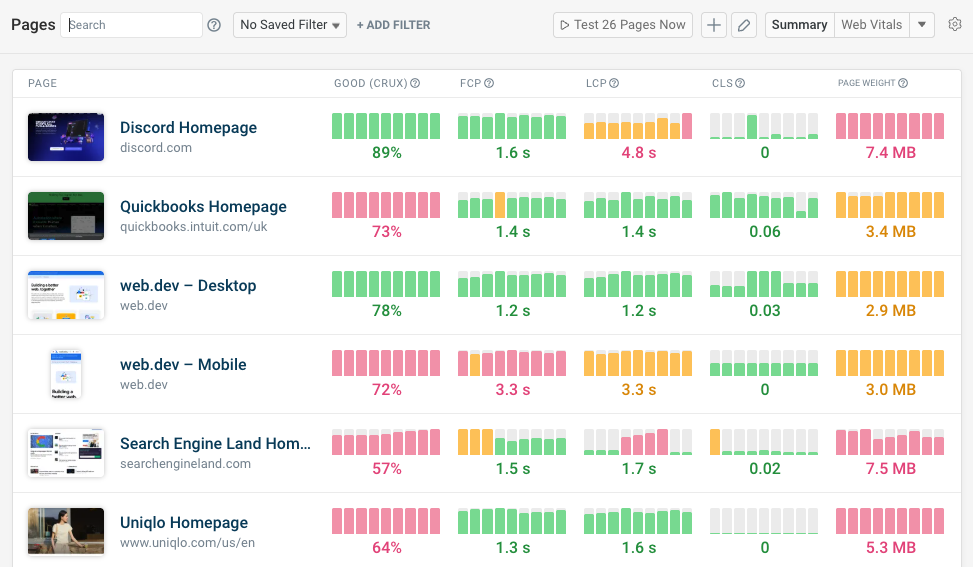The image size is (973, 567).
Task: Click Test 26 Pages Now button
Action: point(622,25)
